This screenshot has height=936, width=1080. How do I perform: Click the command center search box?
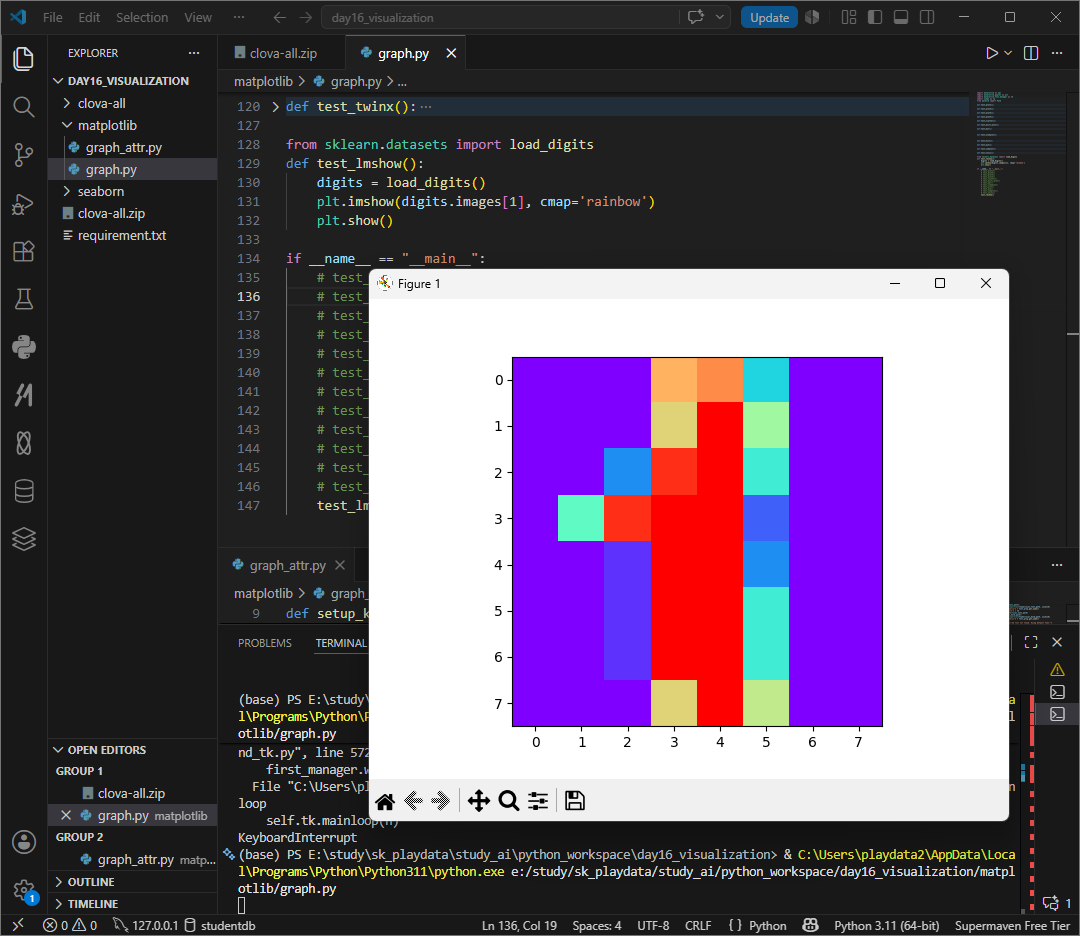(501, 17)
